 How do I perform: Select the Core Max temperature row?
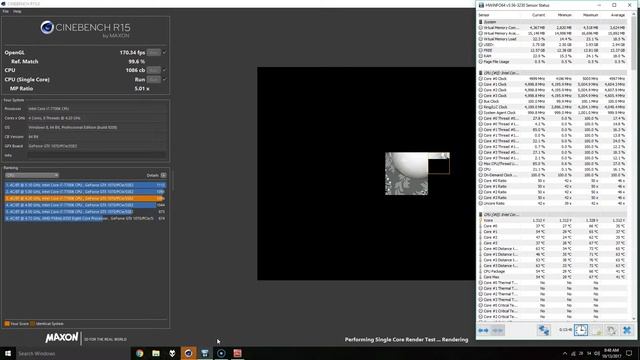click(553, 277)
